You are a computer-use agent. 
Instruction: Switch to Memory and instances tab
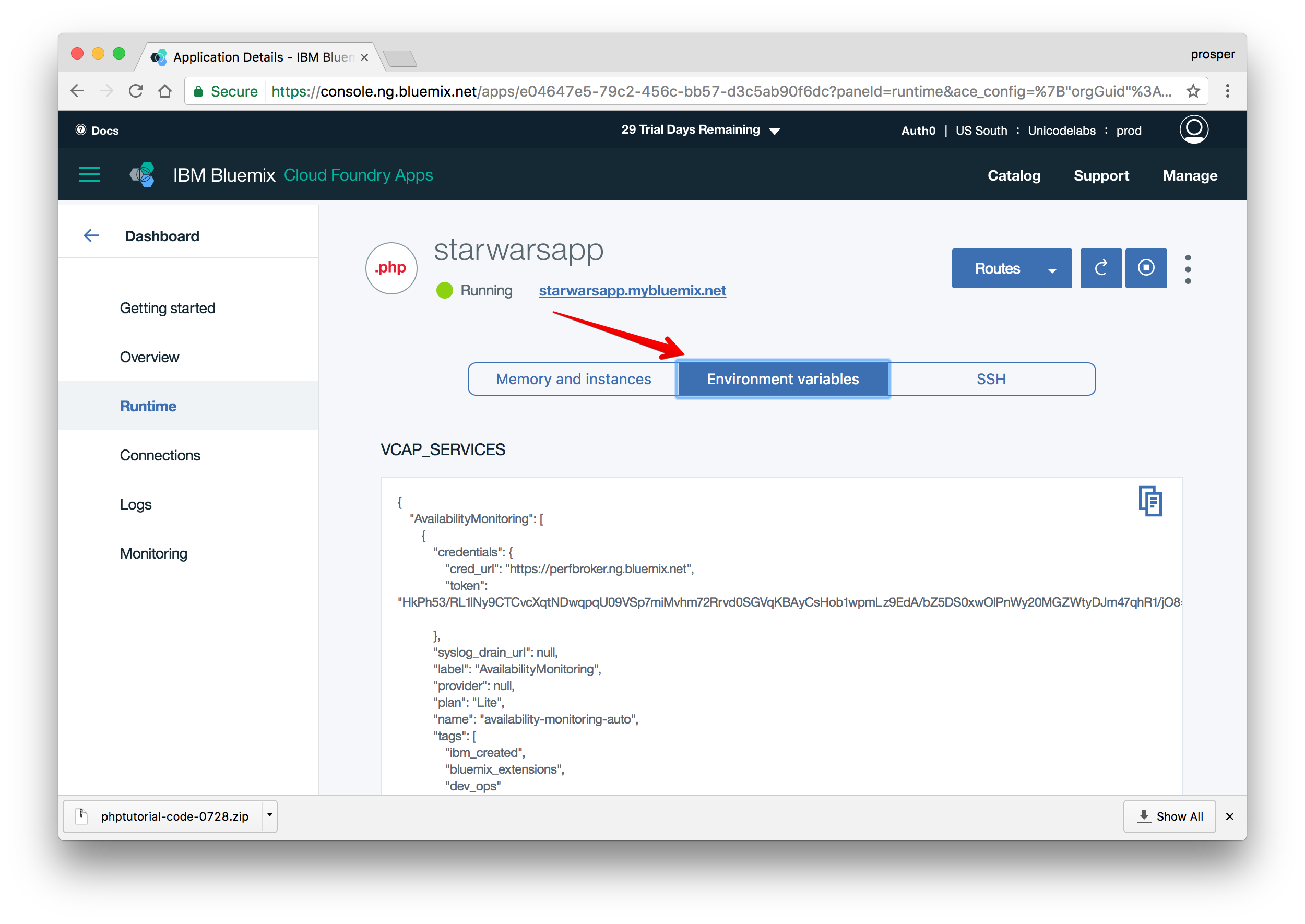pyautogui.click(x=573, y=379)
